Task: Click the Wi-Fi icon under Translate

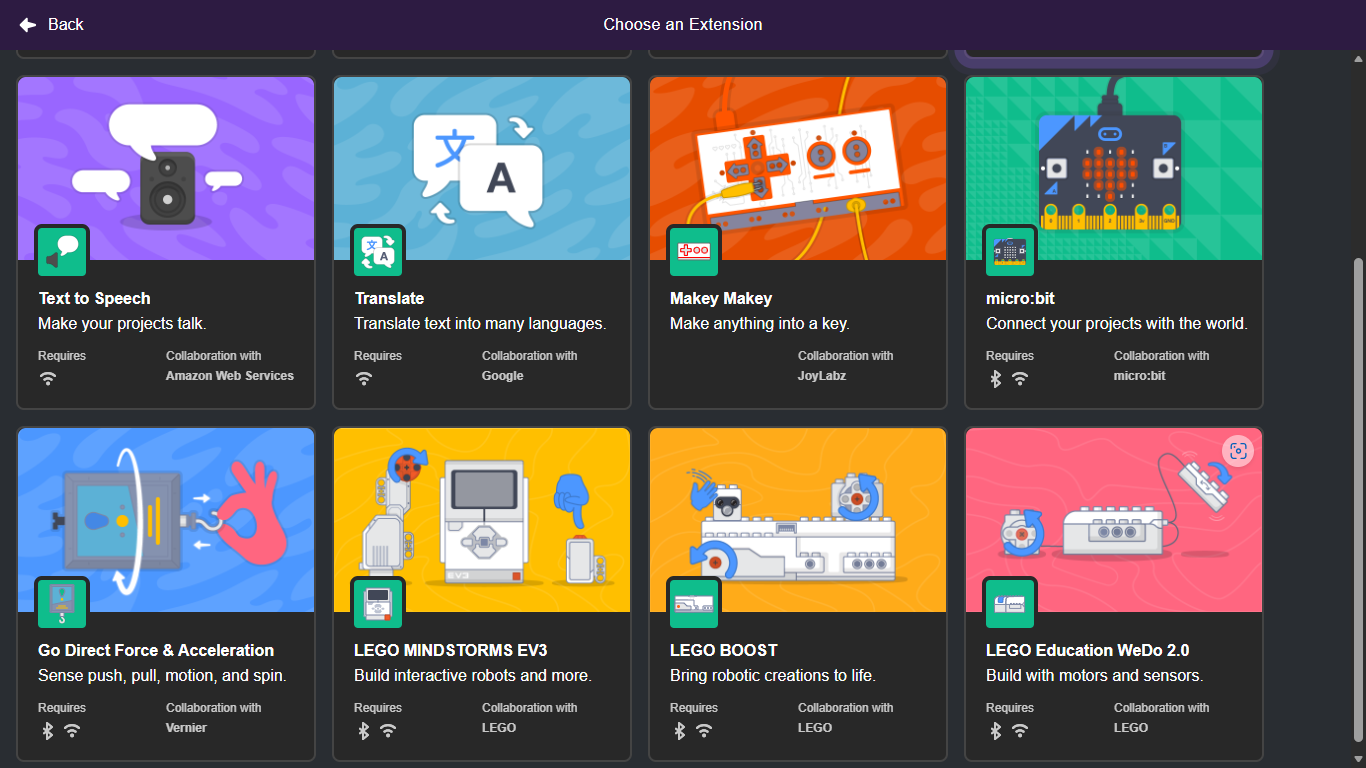Action: click(364, 379)
